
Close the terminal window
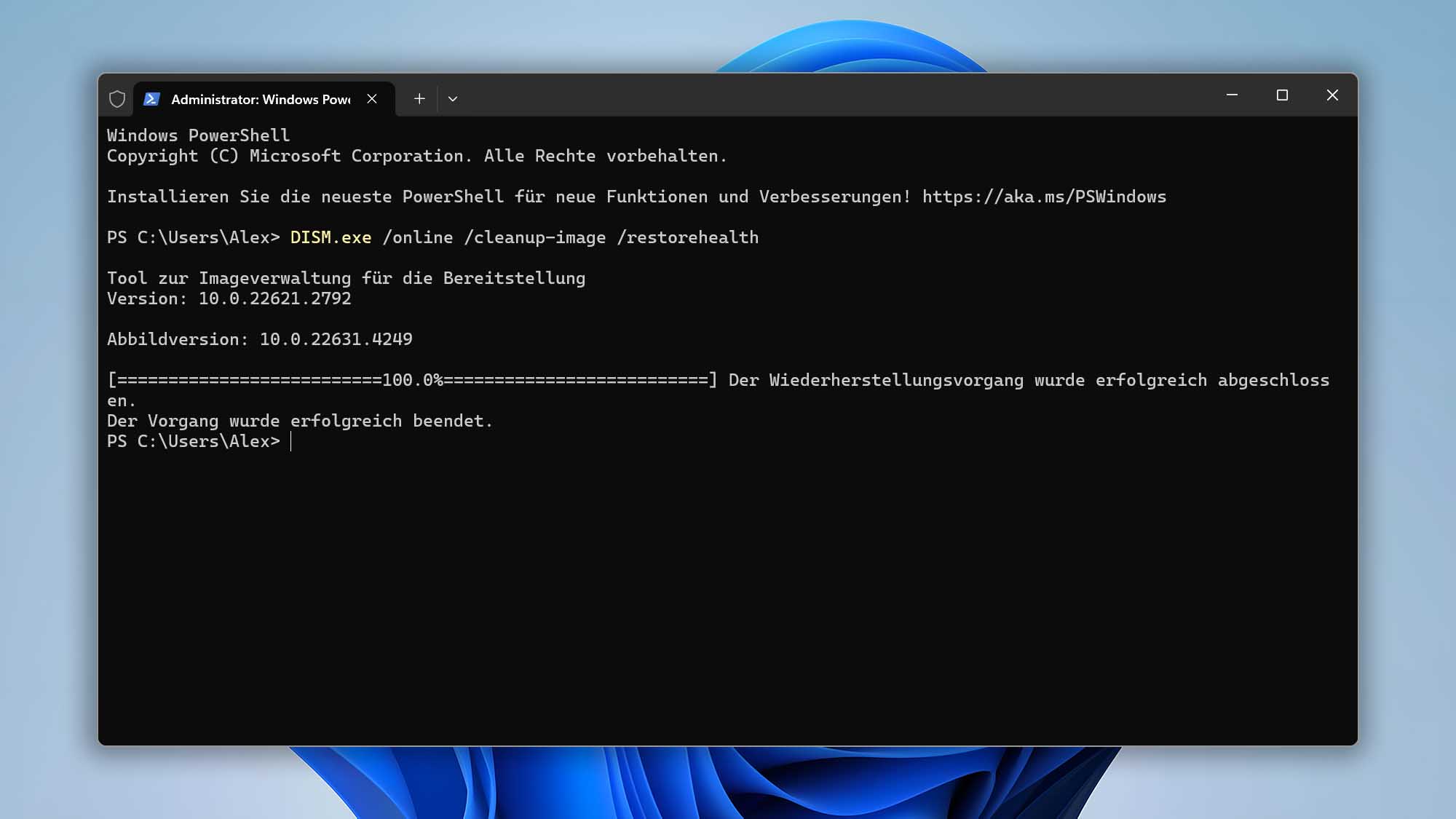pyautogui.click(x=1332, y=95)
